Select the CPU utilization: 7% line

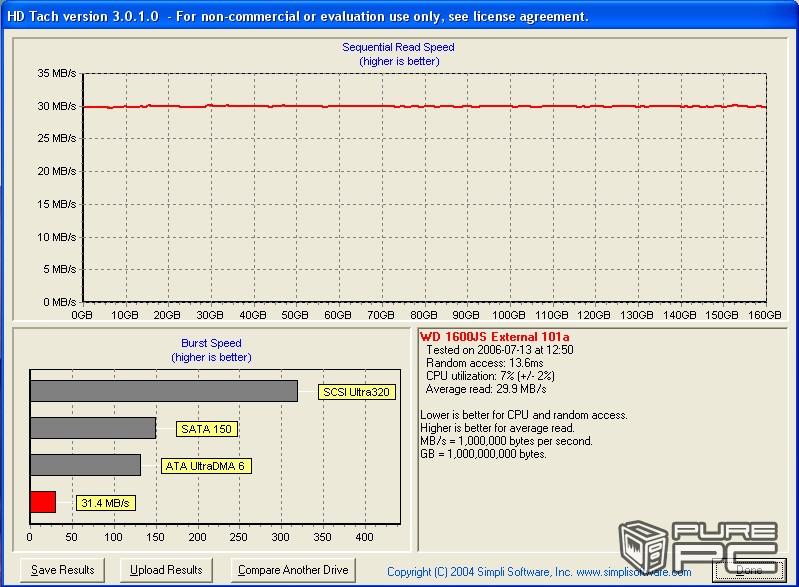click(490, 376)
